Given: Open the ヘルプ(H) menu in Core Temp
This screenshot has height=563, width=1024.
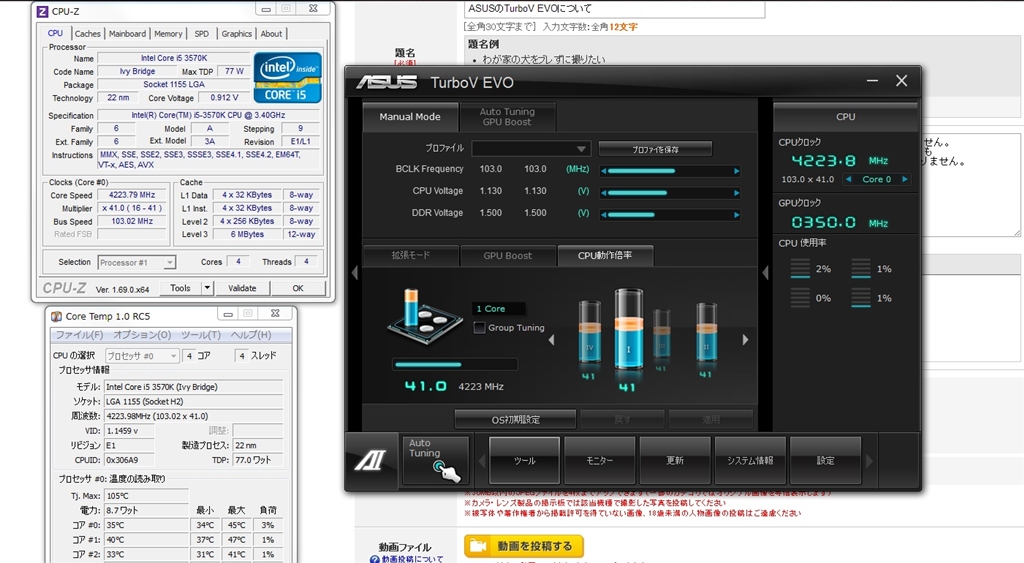Looking at the screenshot, I should pyautogui.click(x=251, y=334).
